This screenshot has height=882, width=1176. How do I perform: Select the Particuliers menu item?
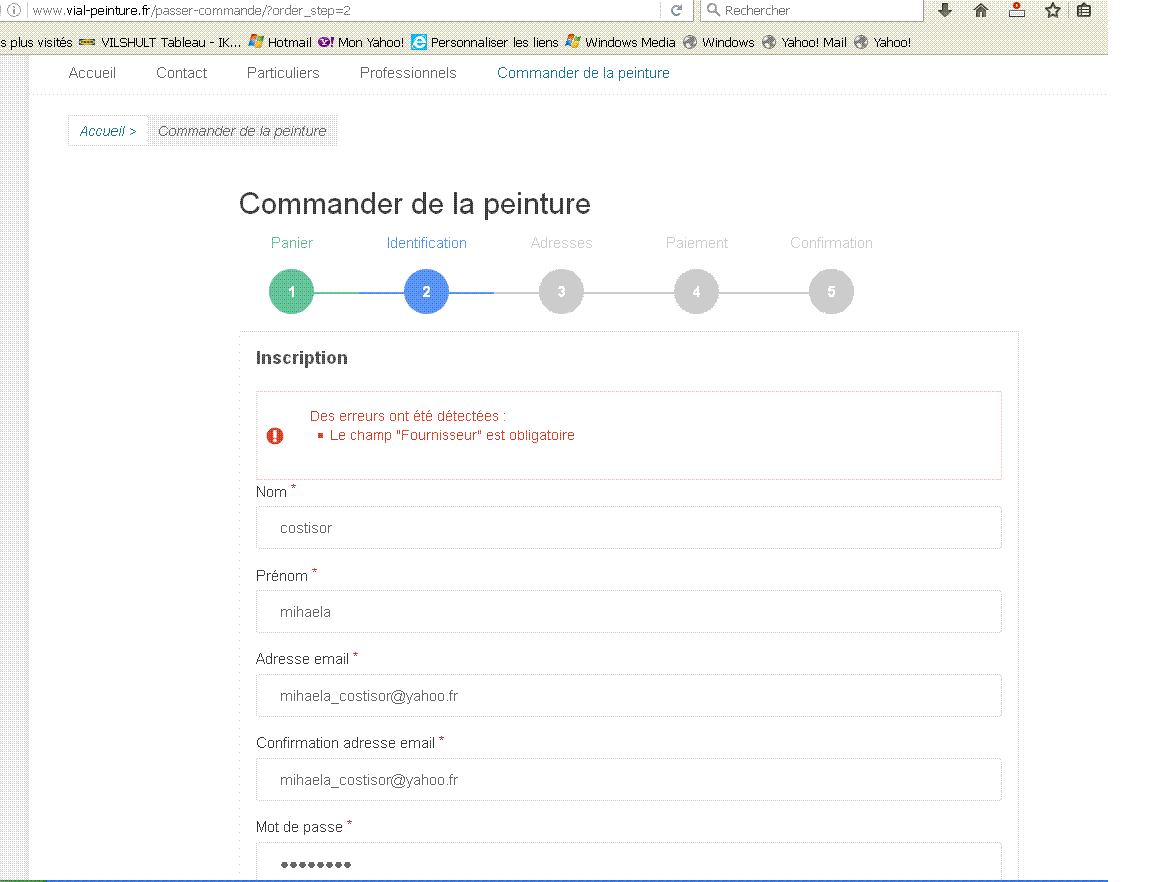[283, 73]
